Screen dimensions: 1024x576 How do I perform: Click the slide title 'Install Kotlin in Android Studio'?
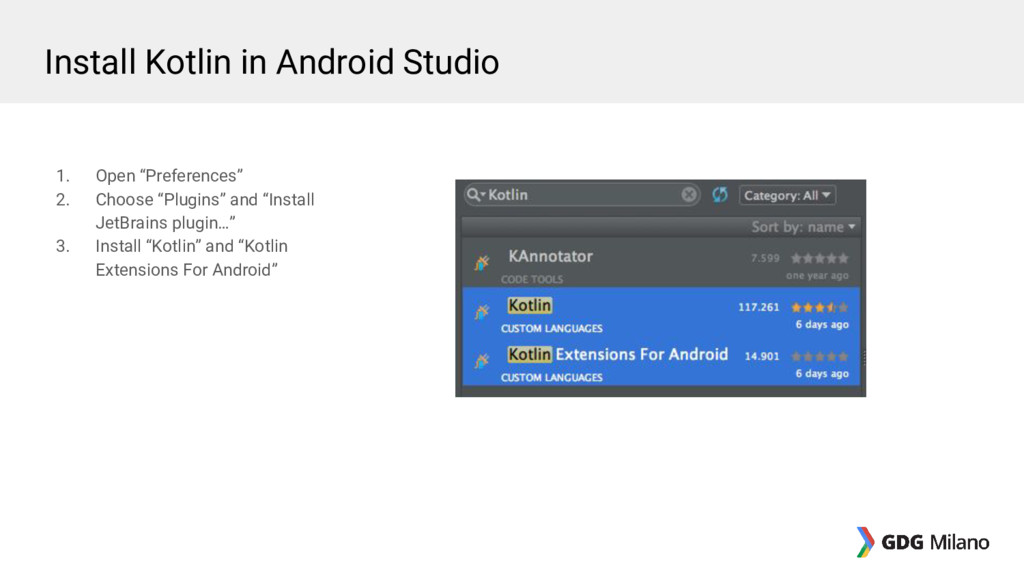(x=272, y=63)
